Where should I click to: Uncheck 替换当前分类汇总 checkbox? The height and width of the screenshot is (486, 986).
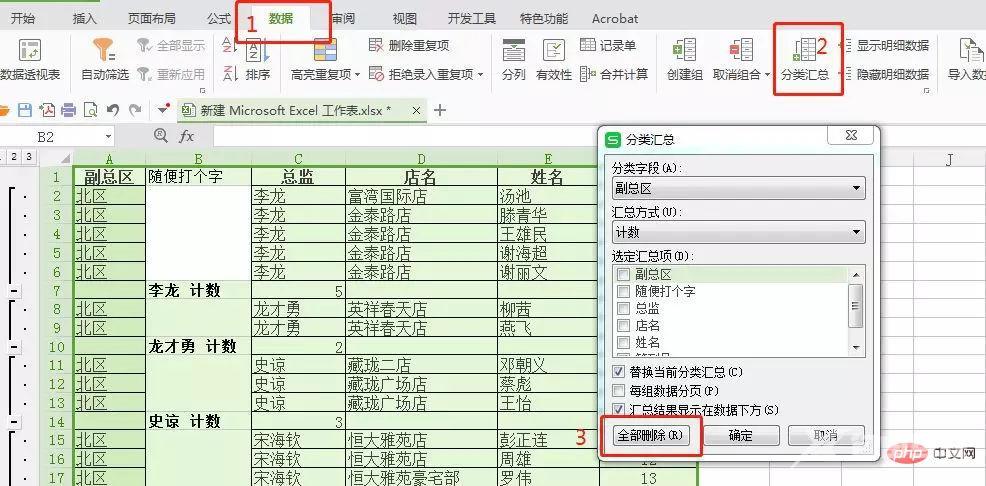point(620,372)
